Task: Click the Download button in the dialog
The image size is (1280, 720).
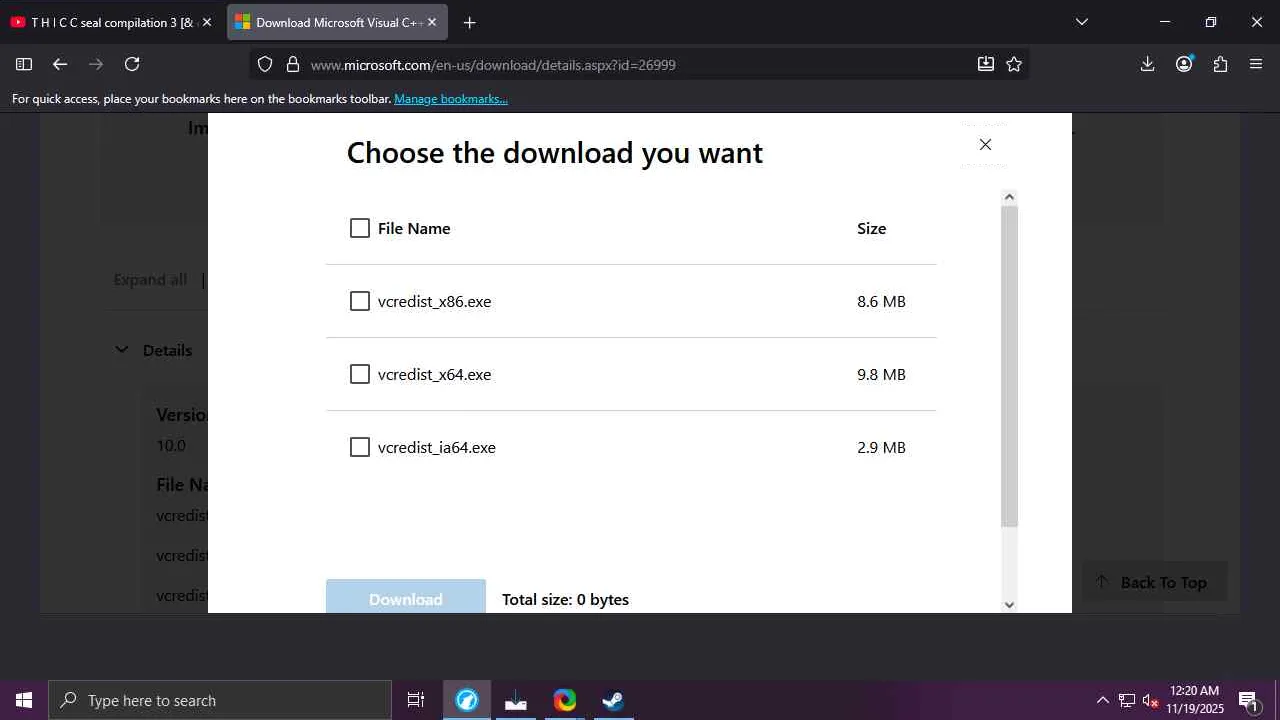Action: click(406, 597)
